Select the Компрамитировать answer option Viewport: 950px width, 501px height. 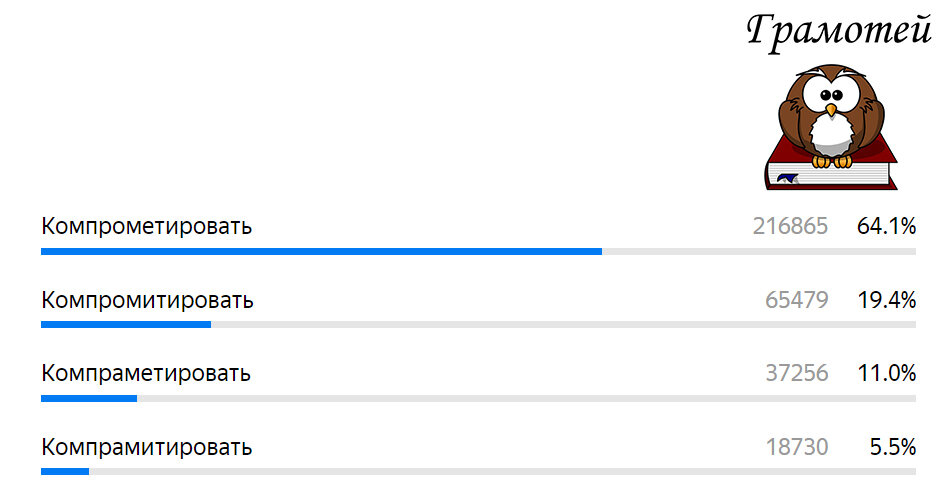coord(147,447)
